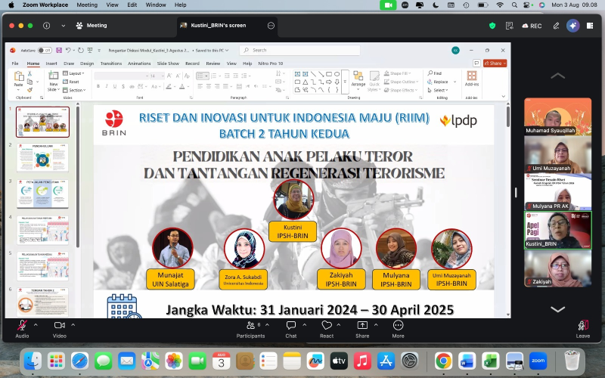
Task: Open the More options icon
Action: coord(398,325)
